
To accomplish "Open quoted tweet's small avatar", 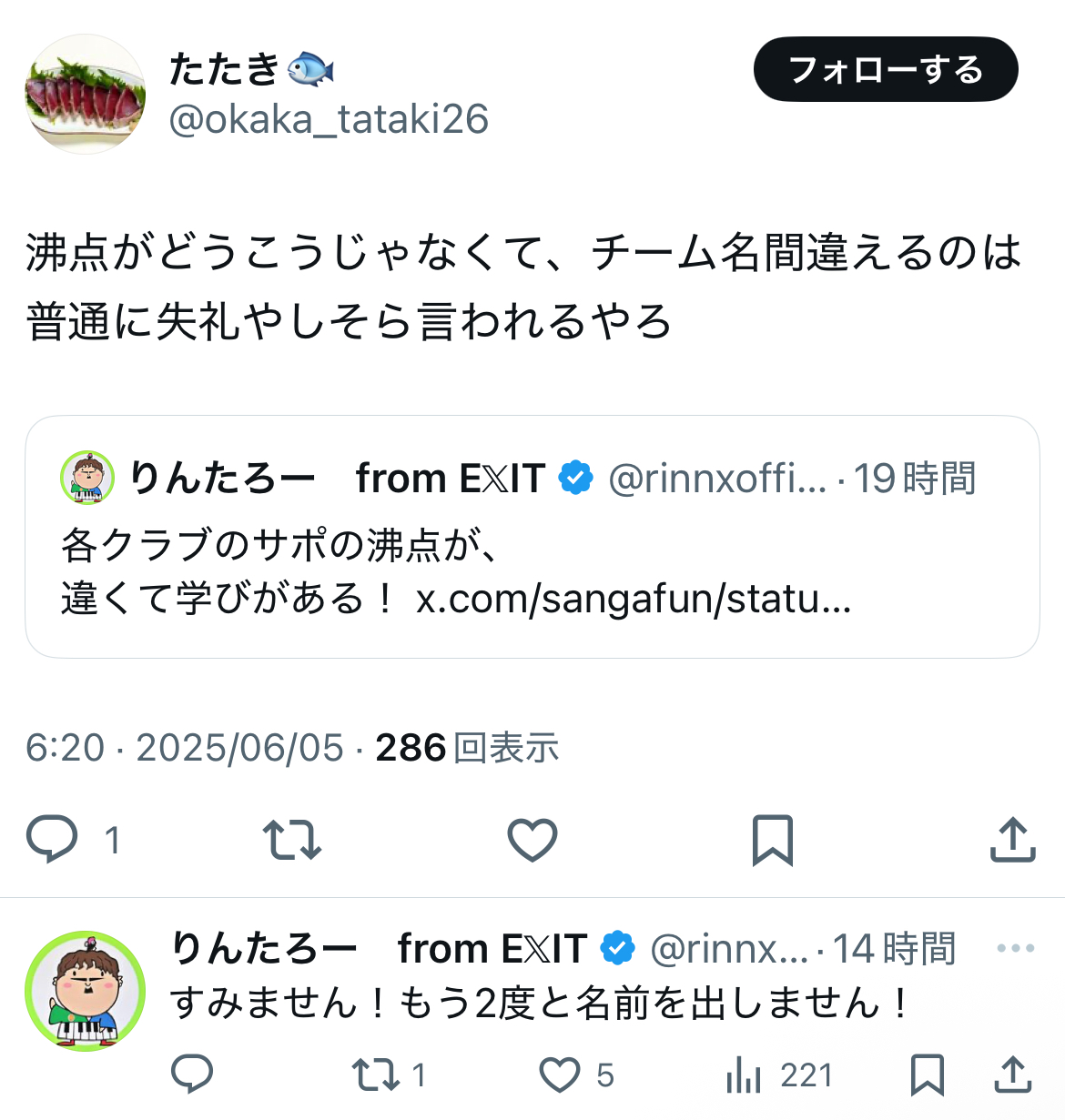I will pos(87,478).
